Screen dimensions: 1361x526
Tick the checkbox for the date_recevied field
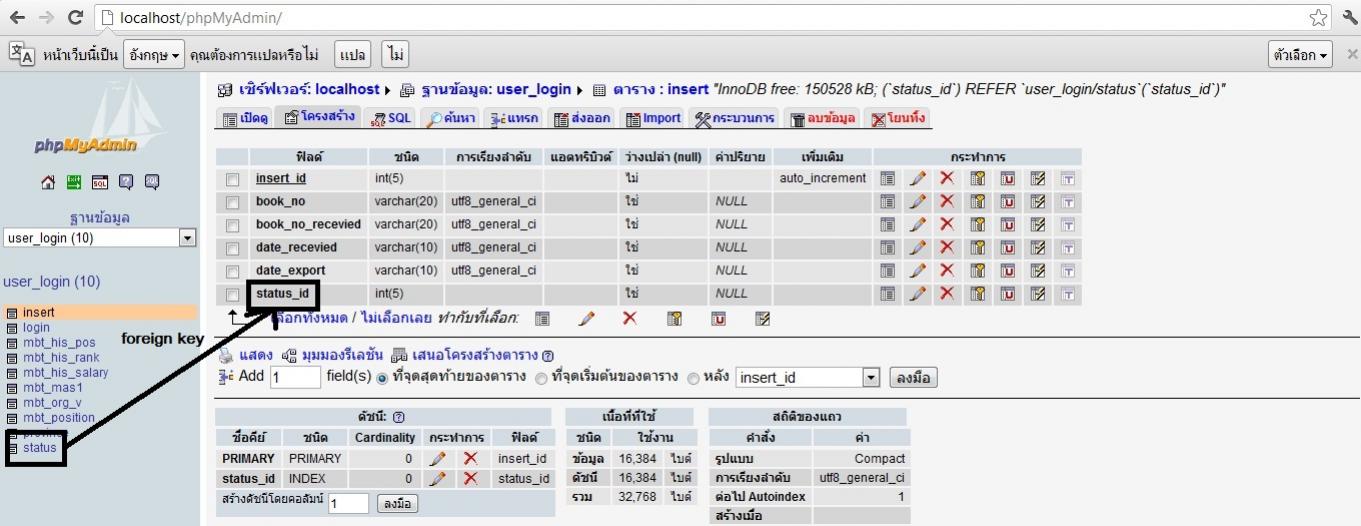[x=233, y=249]
